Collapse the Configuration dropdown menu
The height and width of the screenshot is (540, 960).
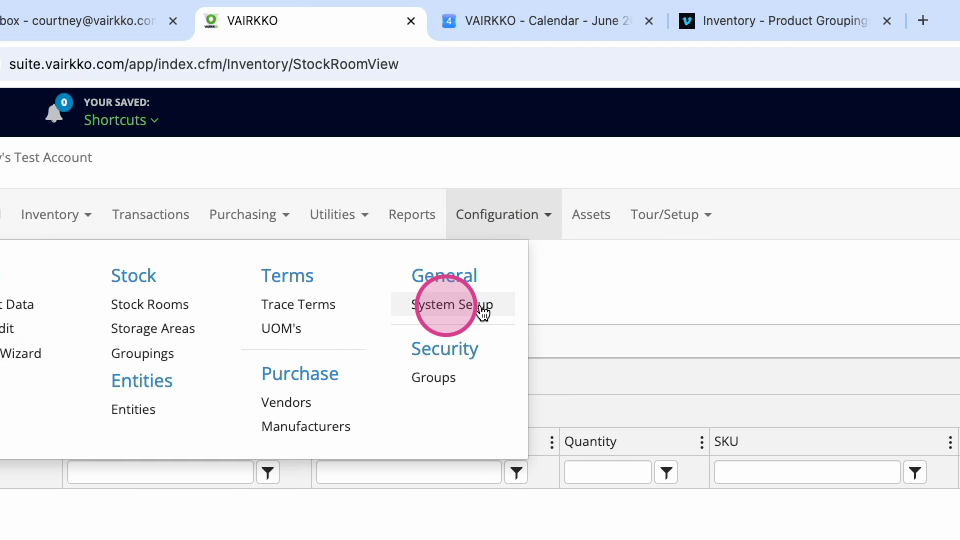click(503, 214)
